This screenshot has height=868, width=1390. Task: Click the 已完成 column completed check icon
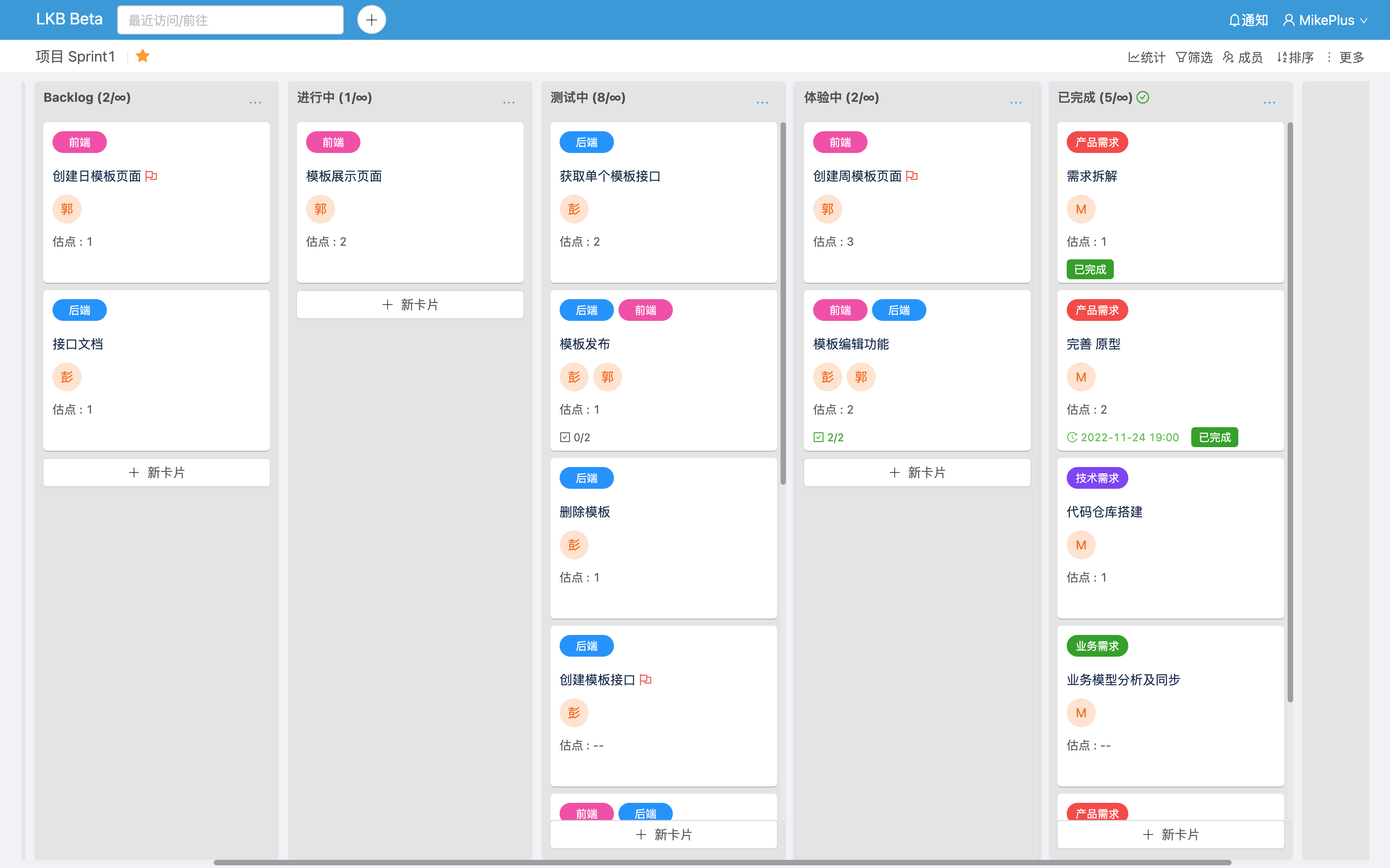1143,98
